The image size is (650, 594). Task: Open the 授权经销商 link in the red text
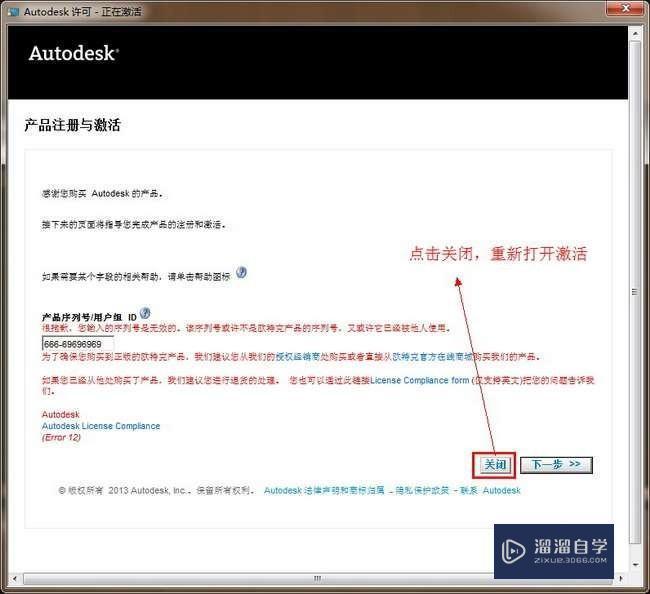click(298, 356)
